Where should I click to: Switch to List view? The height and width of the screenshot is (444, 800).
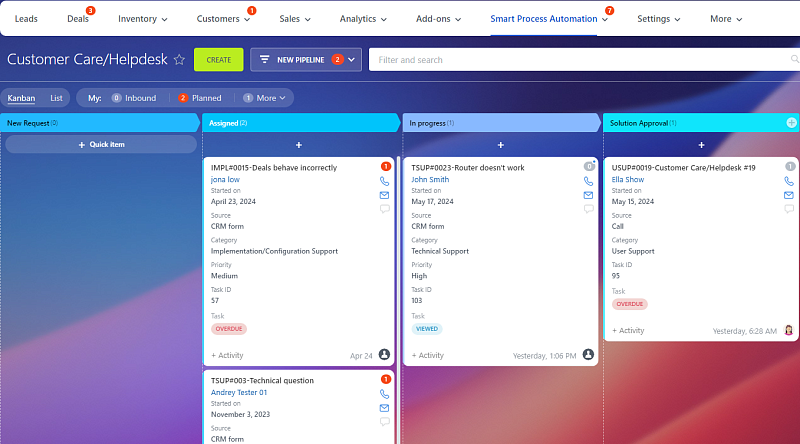(x=56, y=98)
